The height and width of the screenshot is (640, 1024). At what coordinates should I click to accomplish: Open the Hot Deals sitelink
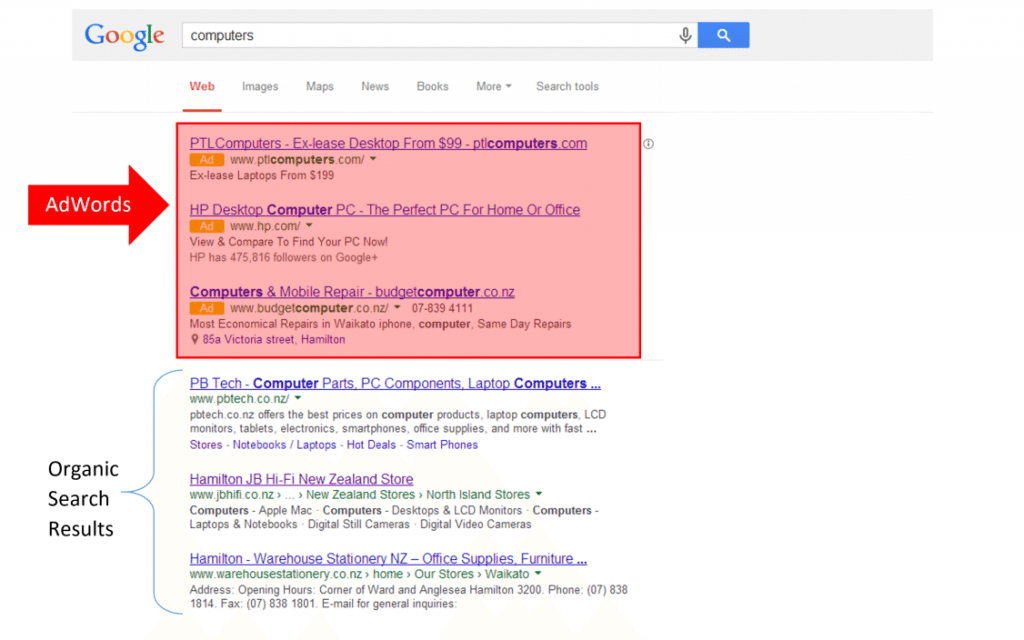click(x=371, y=445)
